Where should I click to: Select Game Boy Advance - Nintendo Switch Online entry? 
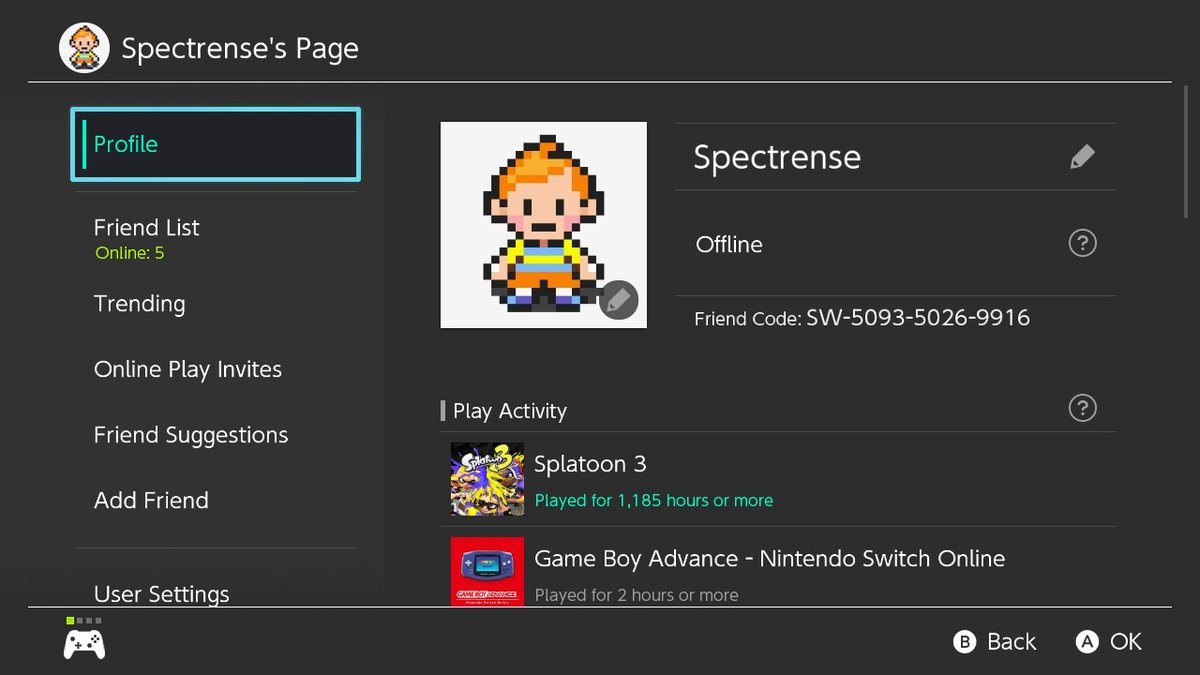pyautogui.click(x=778, y=567)
